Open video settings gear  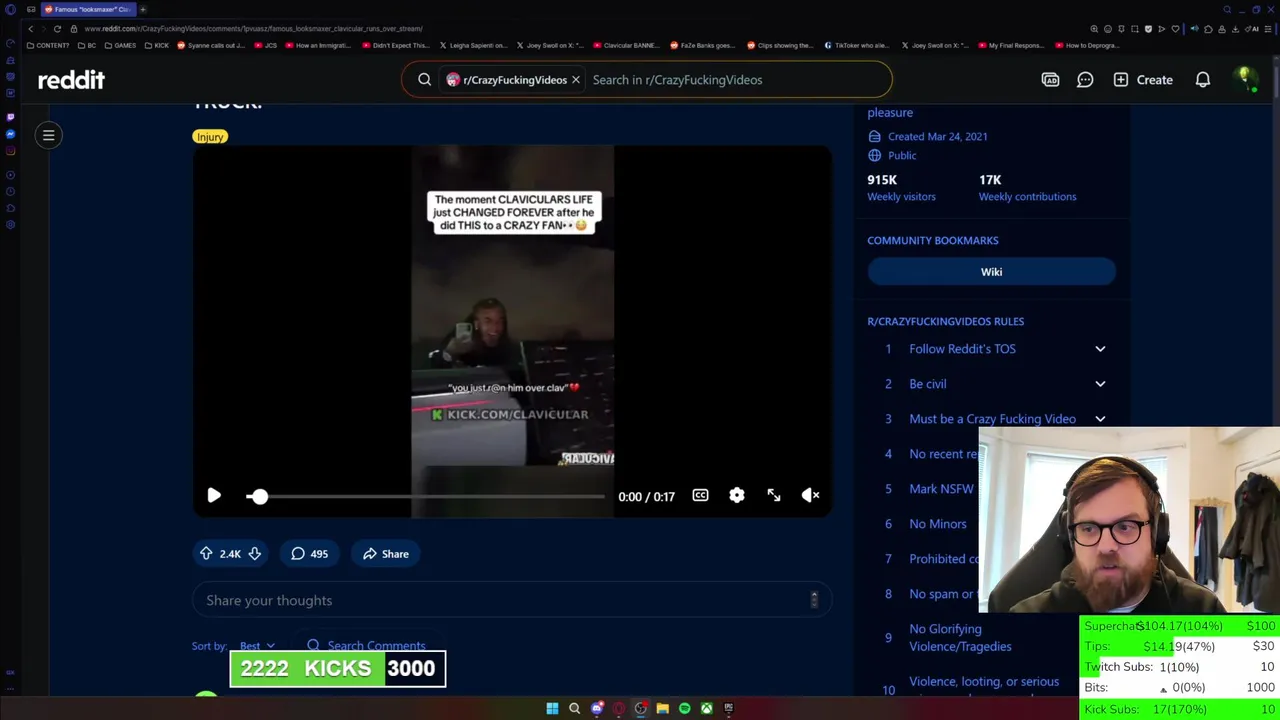[737, 496]
